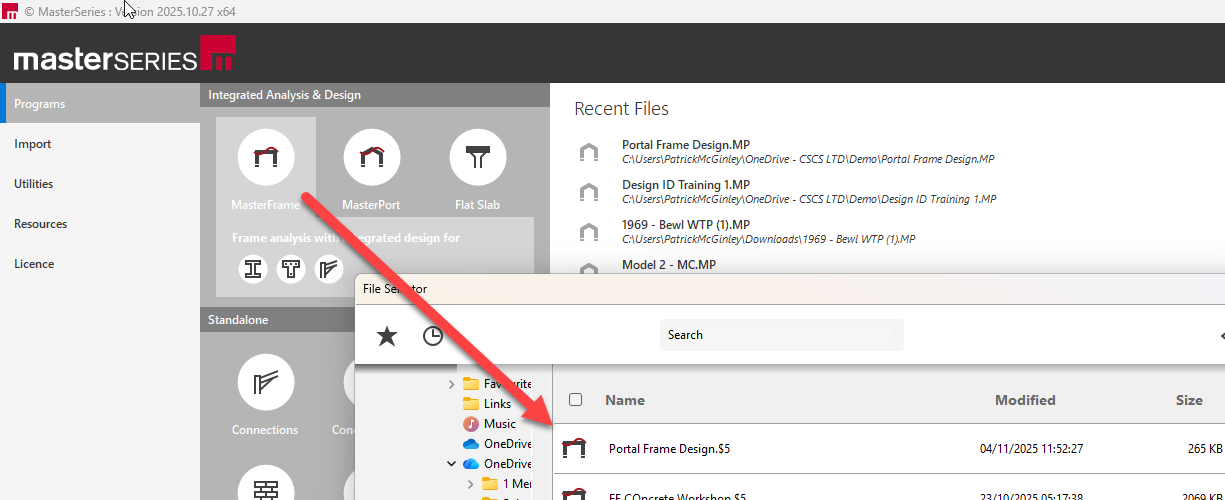Viewport: 1225px width, 500px height.
Task: Click the 265 KB size cell
Action: (1205, 449)
